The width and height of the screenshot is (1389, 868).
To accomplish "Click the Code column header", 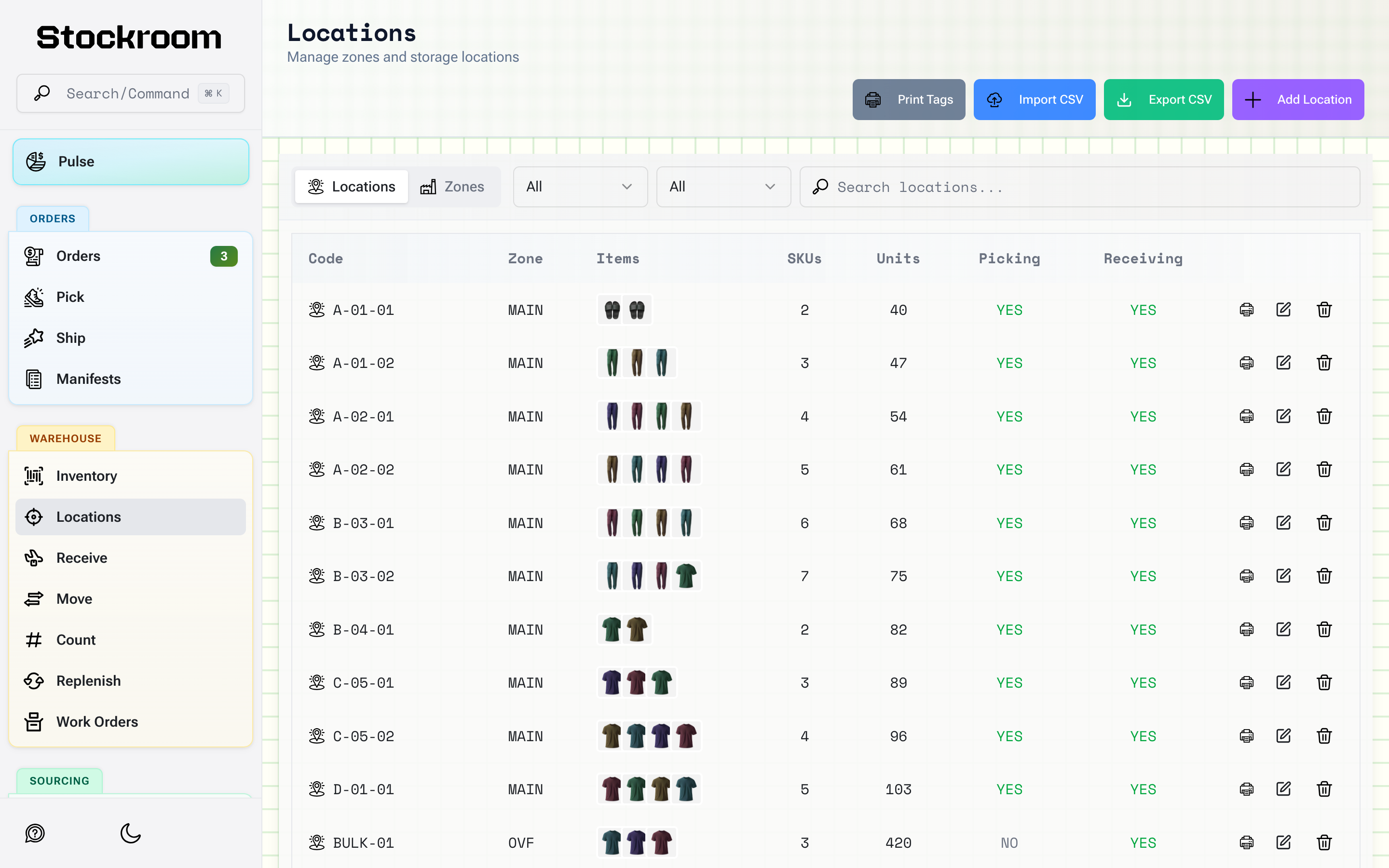I will (326, 258).
